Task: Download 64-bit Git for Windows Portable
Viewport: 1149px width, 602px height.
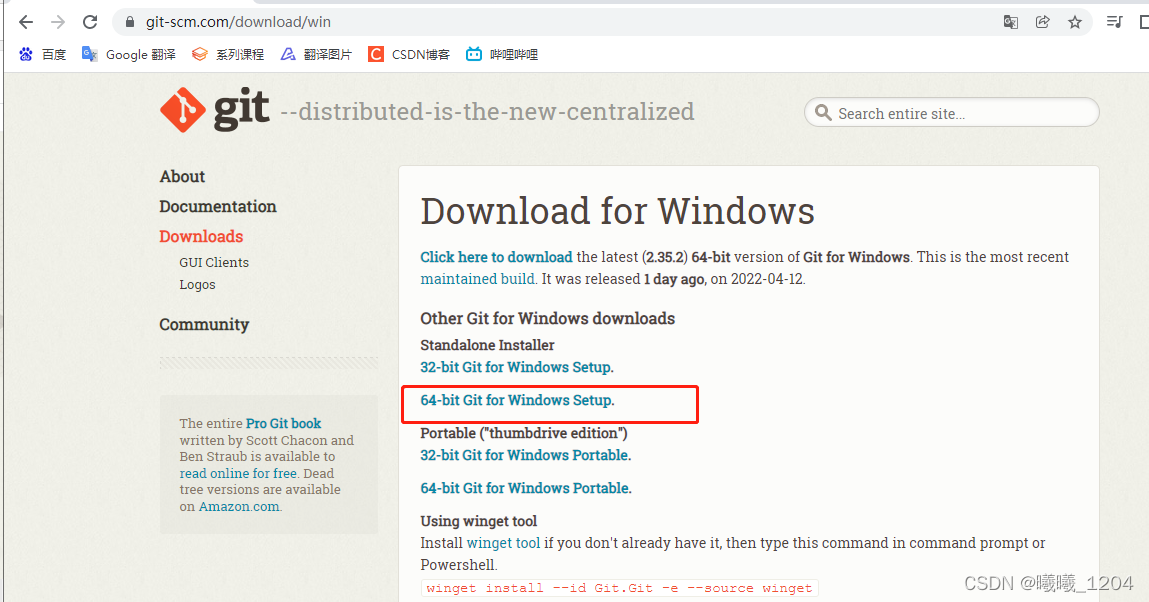Action: [526, 488]
